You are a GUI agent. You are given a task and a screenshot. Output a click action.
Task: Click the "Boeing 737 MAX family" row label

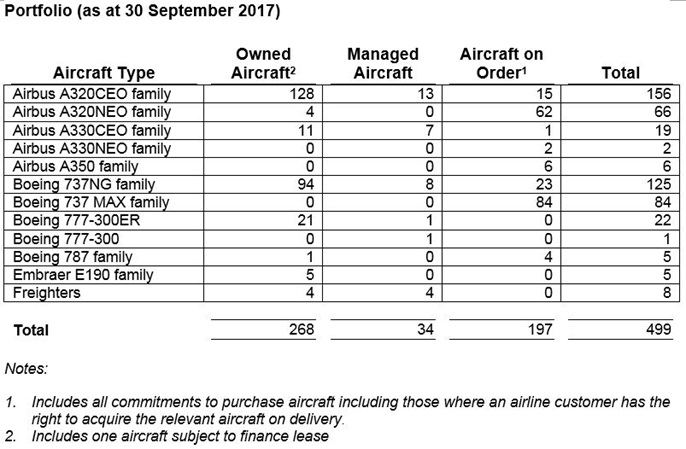pyautogui.click(x=90, y=202)
